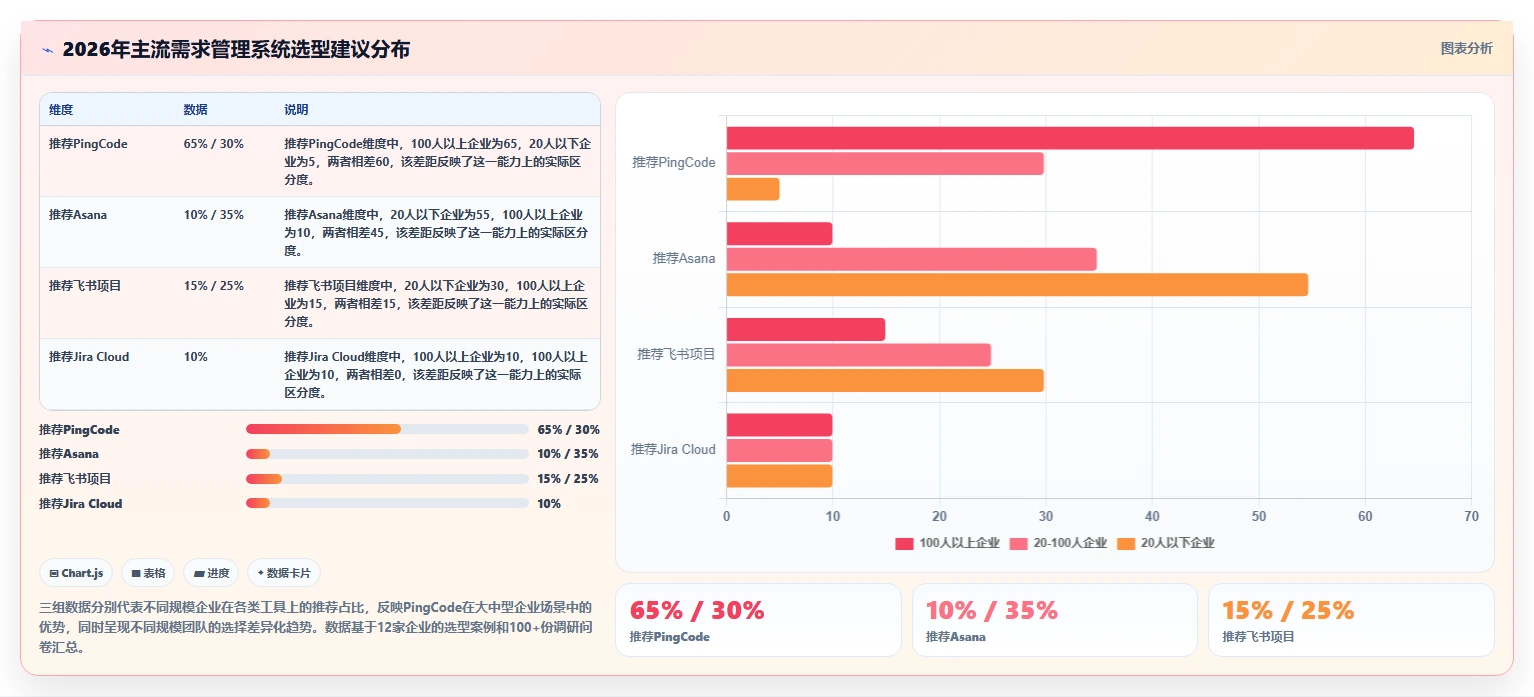Click the 推荐PingCode chart axis label
The height and width of the screenshot is (697, 1534).
point(674,162)
